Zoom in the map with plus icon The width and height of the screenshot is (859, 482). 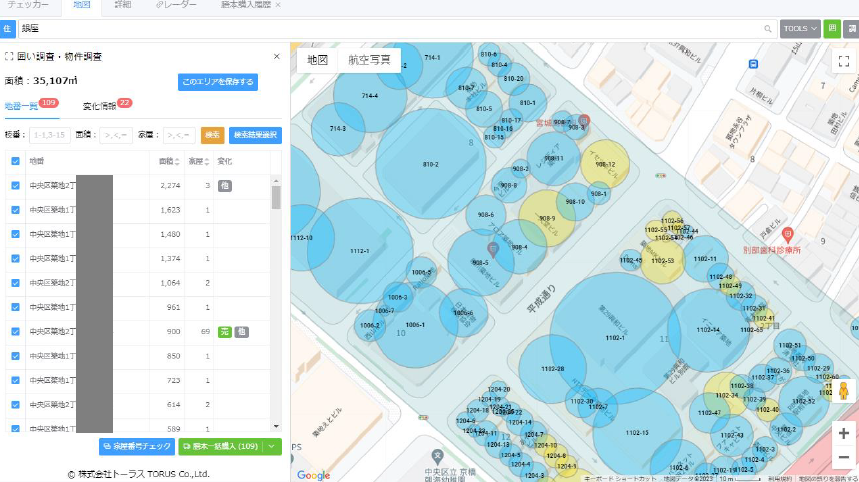[844, 433]
